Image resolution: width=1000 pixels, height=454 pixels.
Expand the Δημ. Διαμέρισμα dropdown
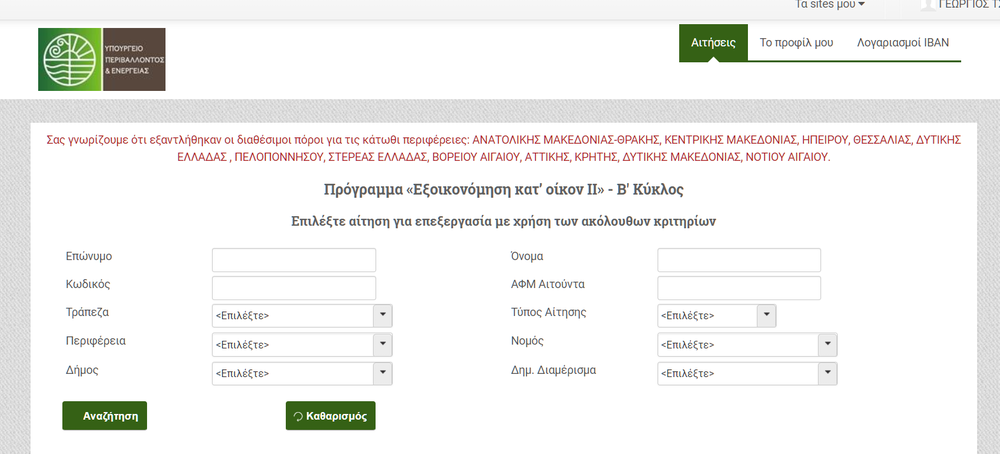coord(747,373)
